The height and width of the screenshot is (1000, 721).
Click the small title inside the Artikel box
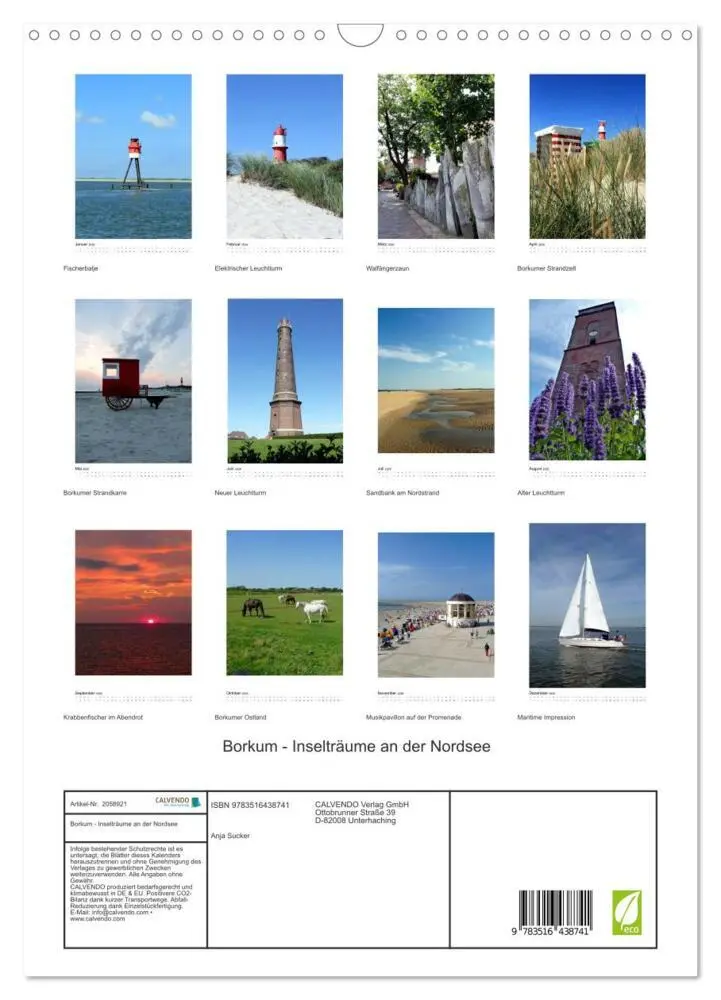[x=124, y=824]
